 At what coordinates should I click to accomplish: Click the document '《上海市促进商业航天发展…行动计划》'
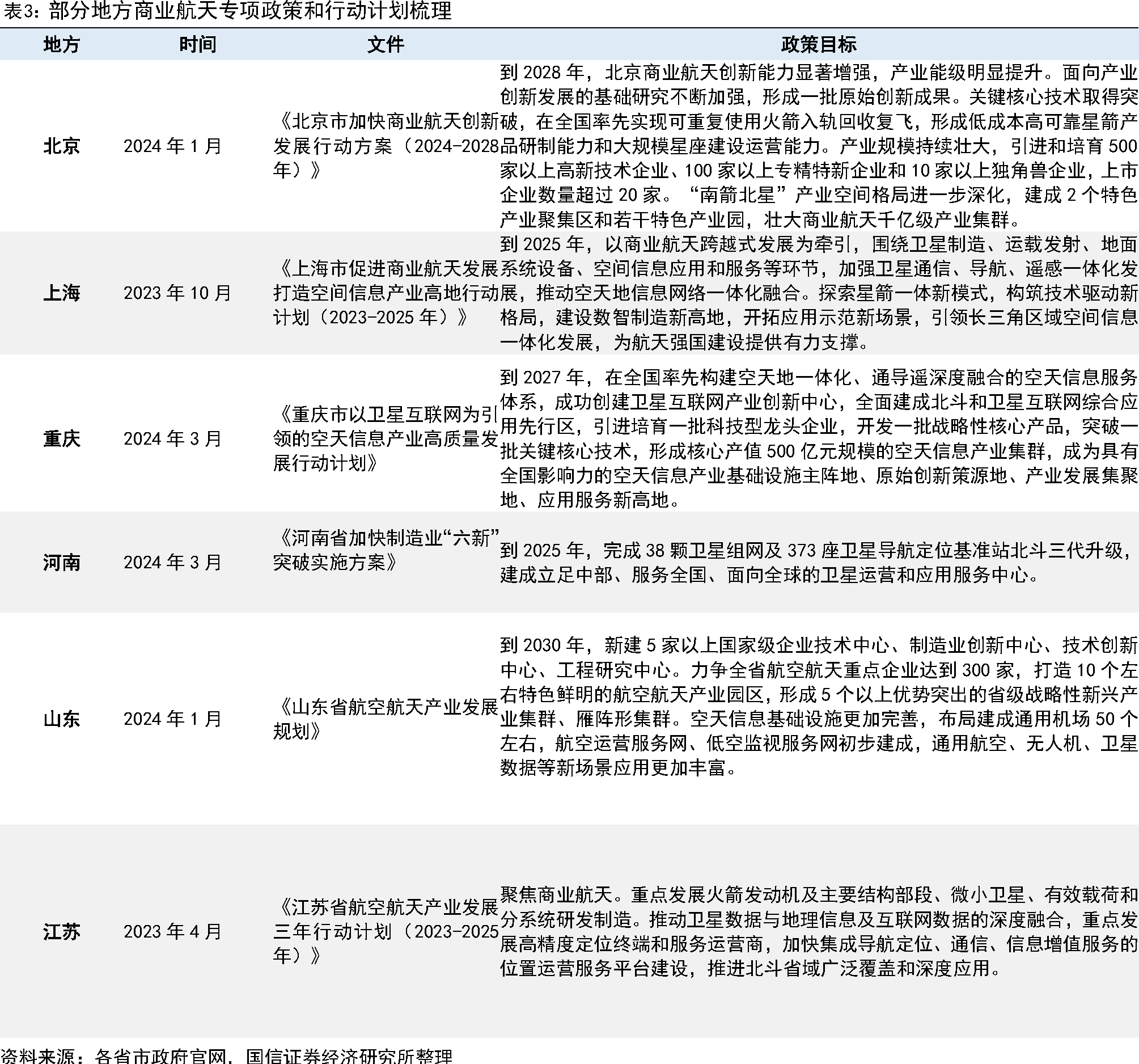pos(386,293)
